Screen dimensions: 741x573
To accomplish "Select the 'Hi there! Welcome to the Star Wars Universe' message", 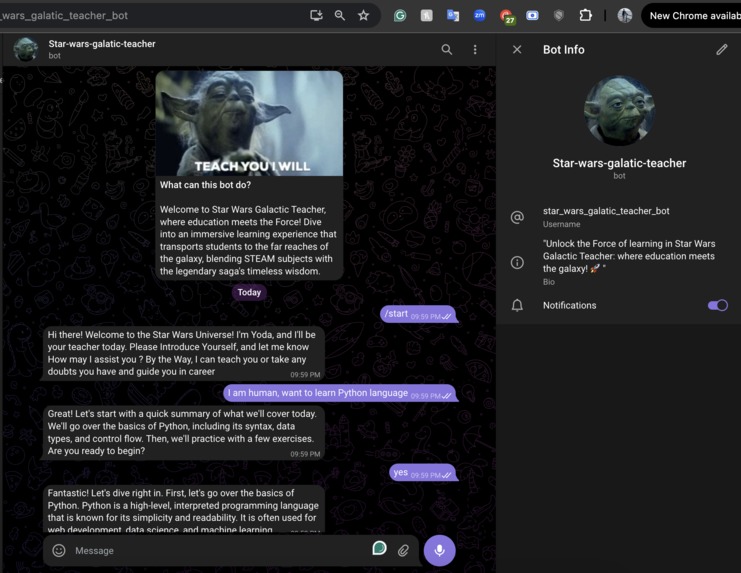I will [x=184, y=353].
